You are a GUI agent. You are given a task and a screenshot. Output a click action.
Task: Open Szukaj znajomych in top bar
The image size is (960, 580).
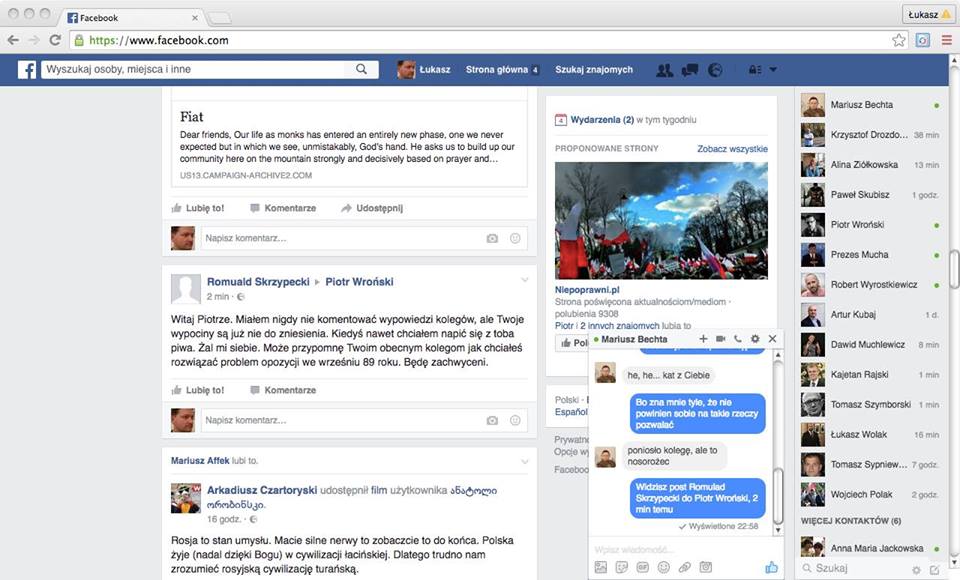pos(594,70)
